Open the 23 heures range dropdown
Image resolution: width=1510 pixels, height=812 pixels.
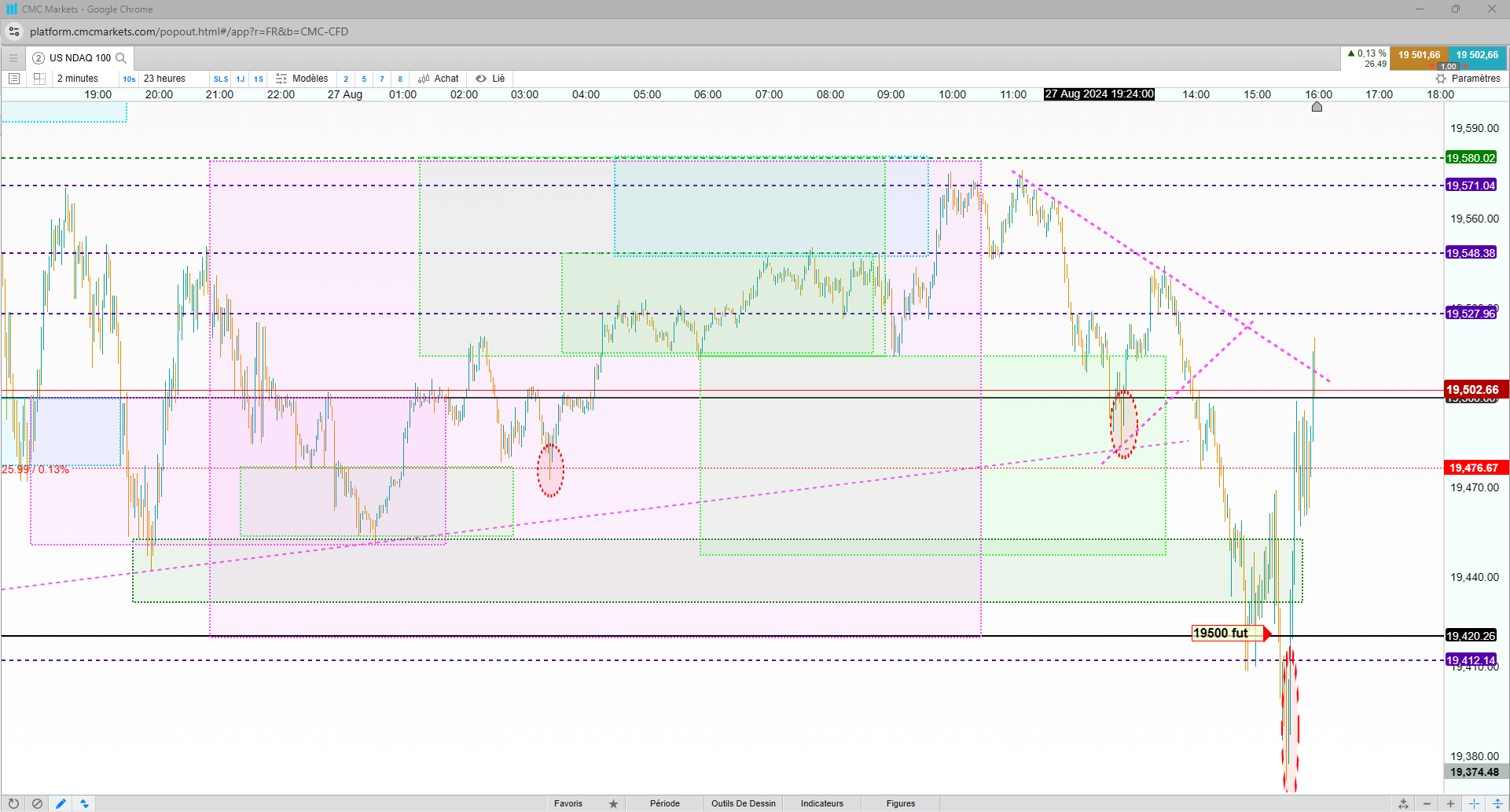[x=164, y=79]
